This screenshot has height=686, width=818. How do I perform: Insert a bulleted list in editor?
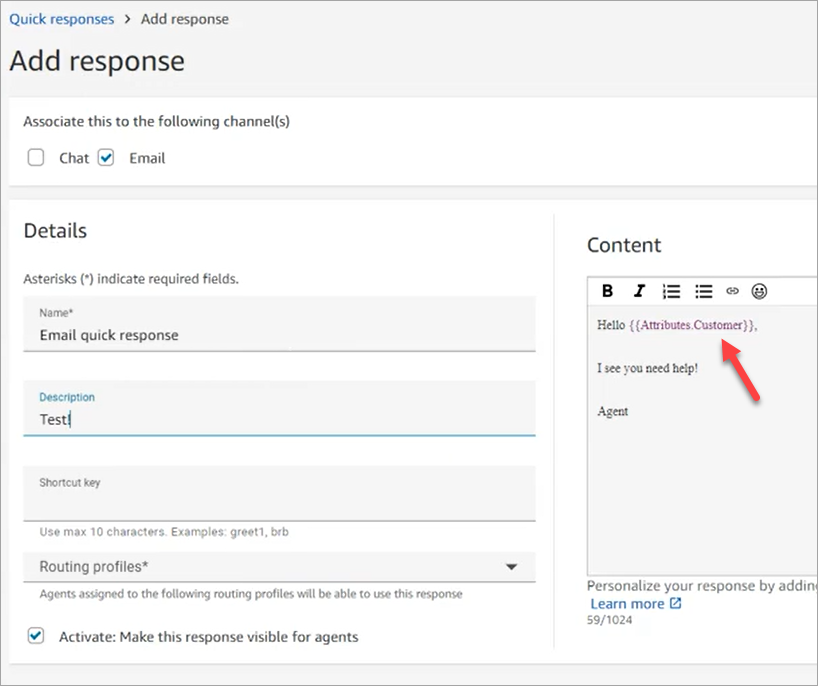pyautogui.click(x=703, y=291)
